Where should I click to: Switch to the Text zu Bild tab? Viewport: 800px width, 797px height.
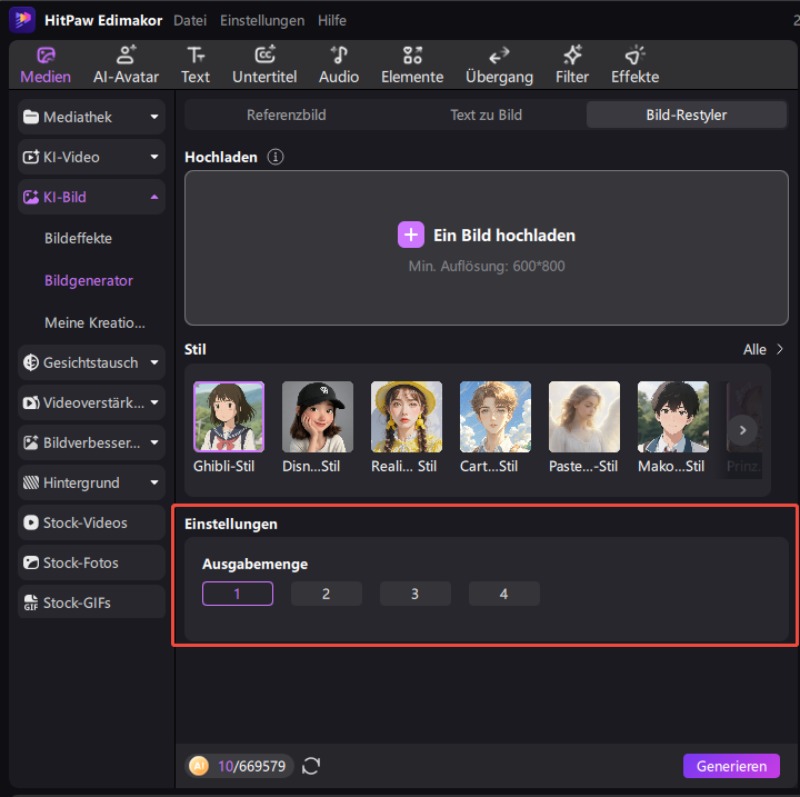486,115
